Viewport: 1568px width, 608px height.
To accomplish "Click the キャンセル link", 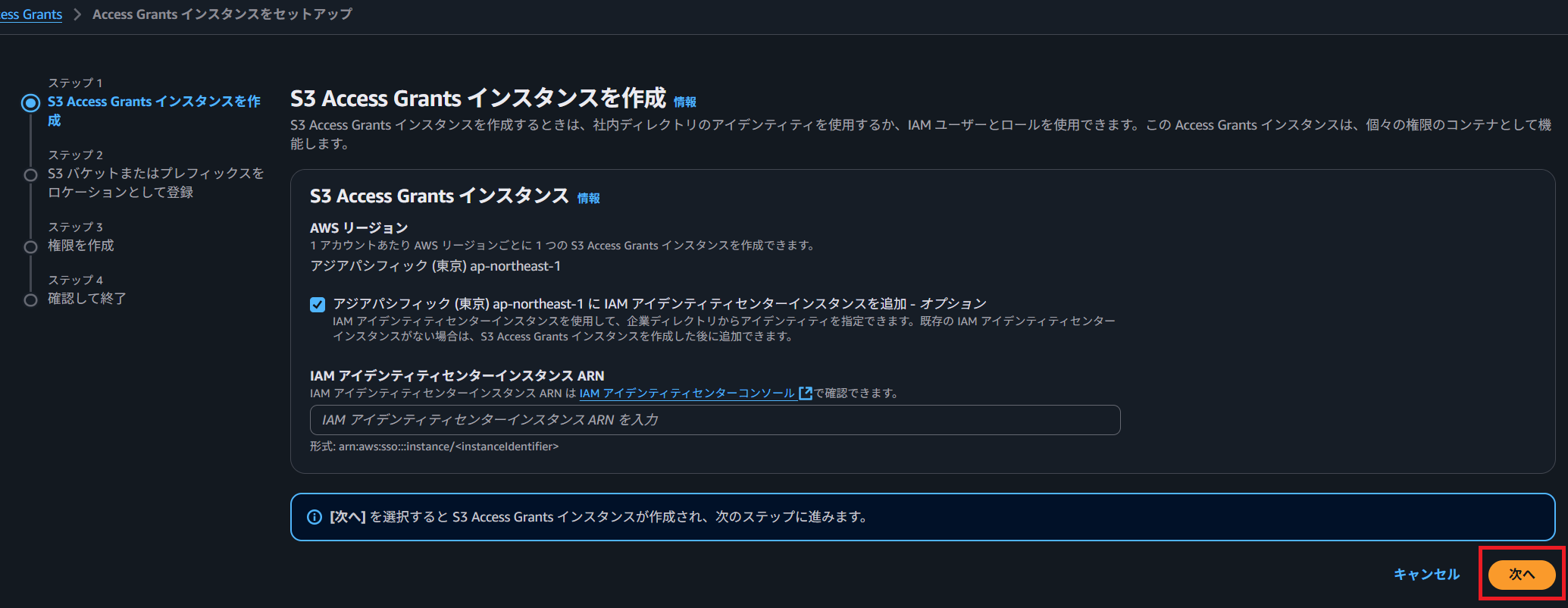I will [x=1426, y=575].
